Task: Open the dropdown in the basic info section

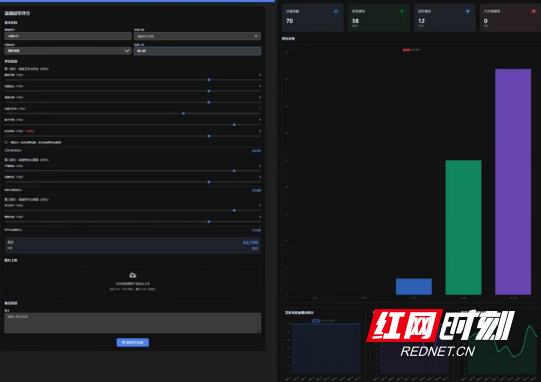Action: (x=68, y=51)
